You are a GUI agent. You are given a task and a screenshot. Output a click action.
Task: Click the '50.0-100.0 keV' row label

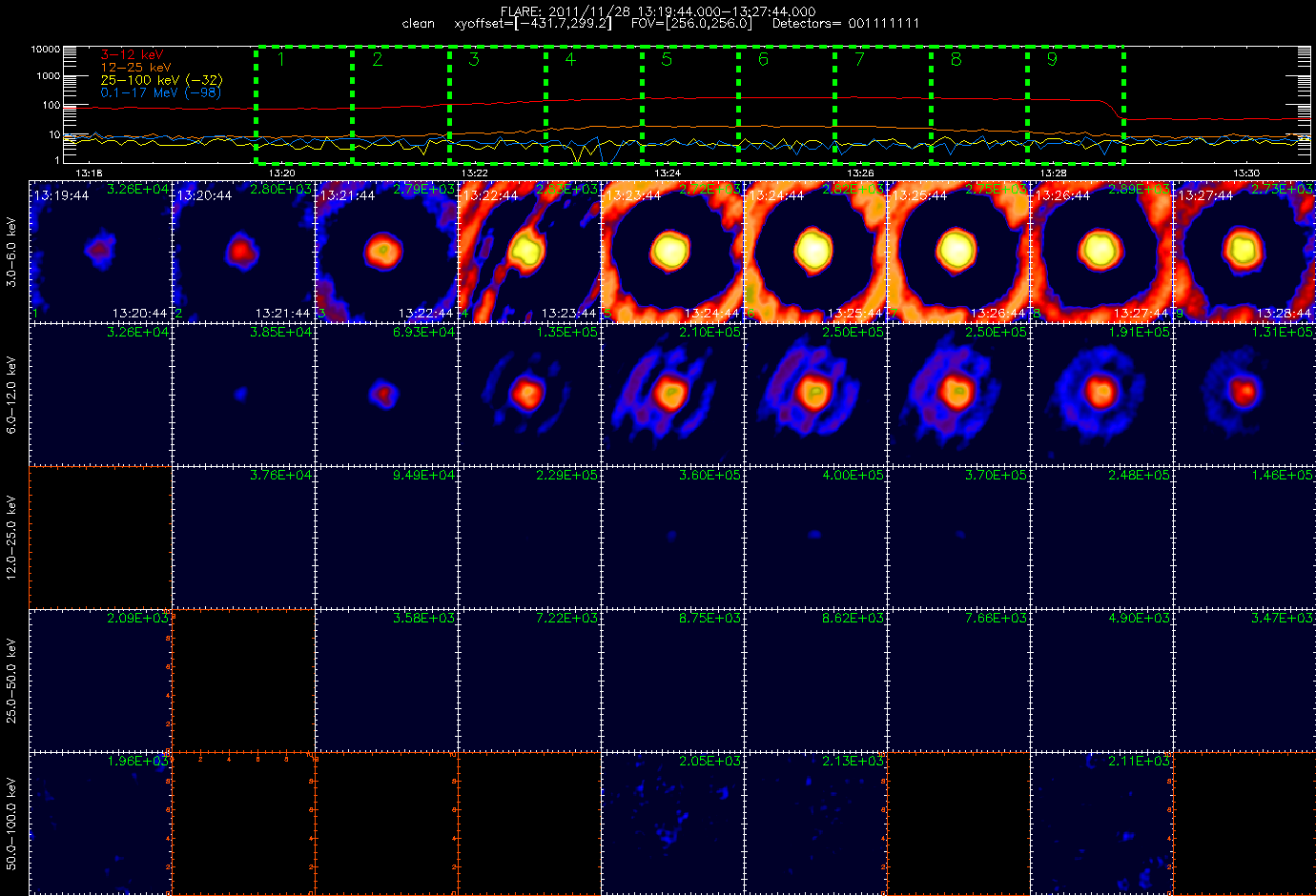[x=11, y=824]
